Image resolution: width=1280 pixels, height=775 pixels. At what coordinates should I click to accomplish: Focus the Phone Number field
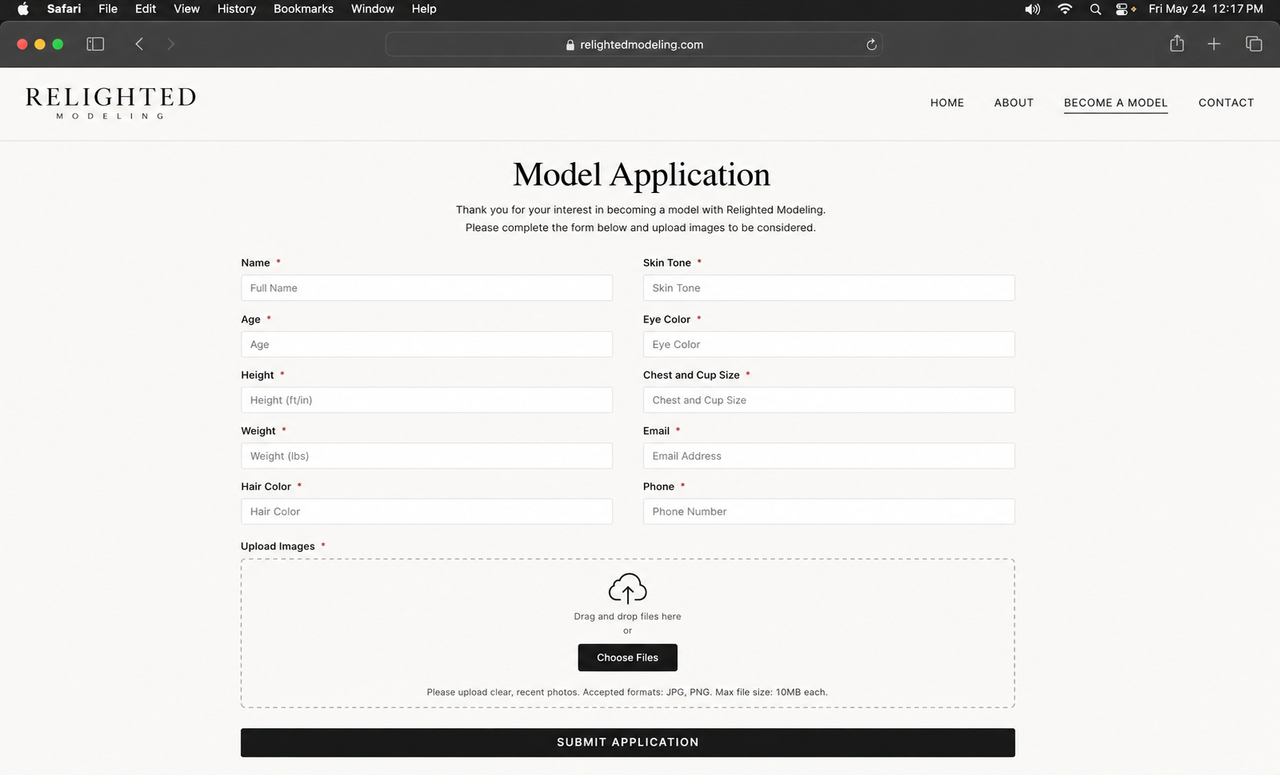[829, 511]
